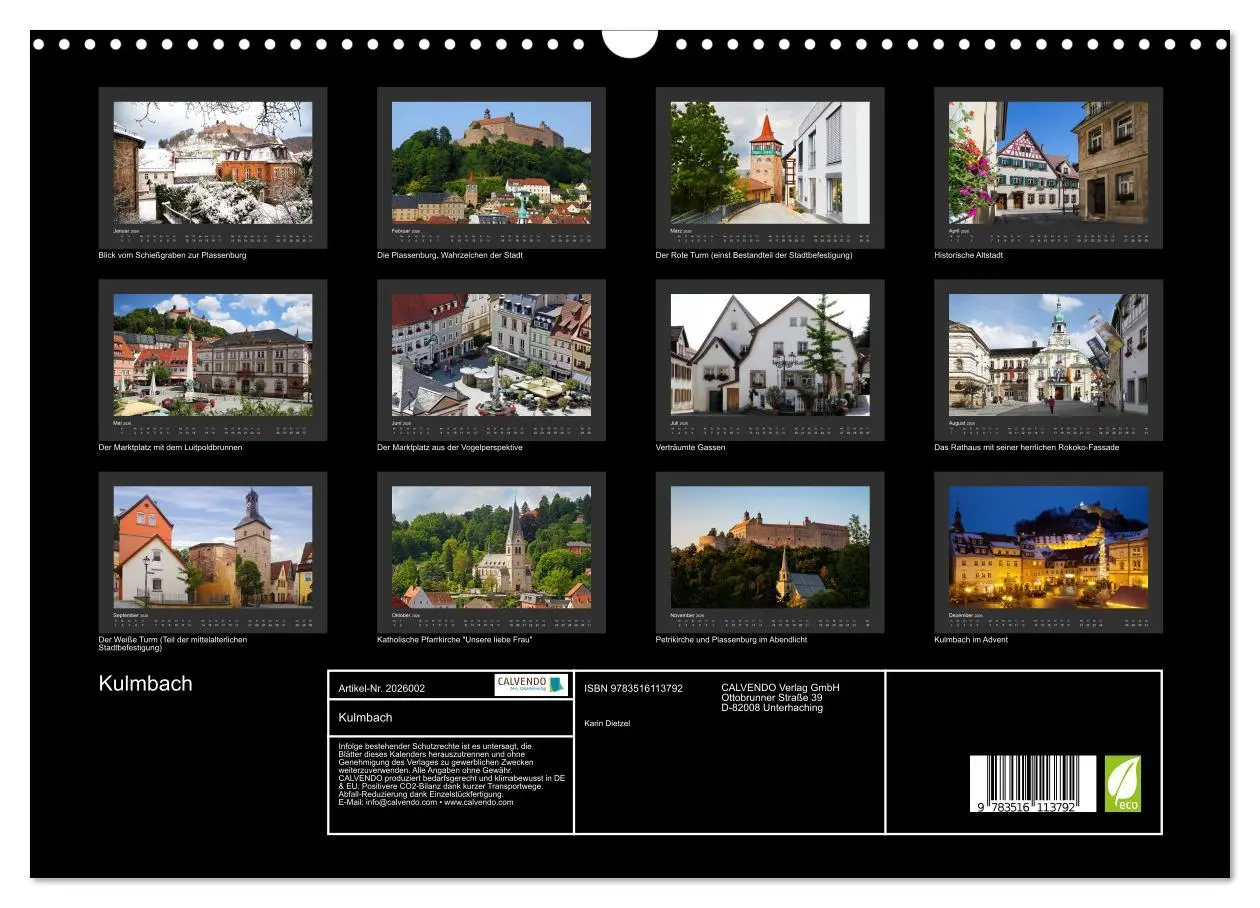Click 'CALVENDO Verlag GmbH' publisher line
This screenshot has width=1260, height=908.
coord(780,688)
